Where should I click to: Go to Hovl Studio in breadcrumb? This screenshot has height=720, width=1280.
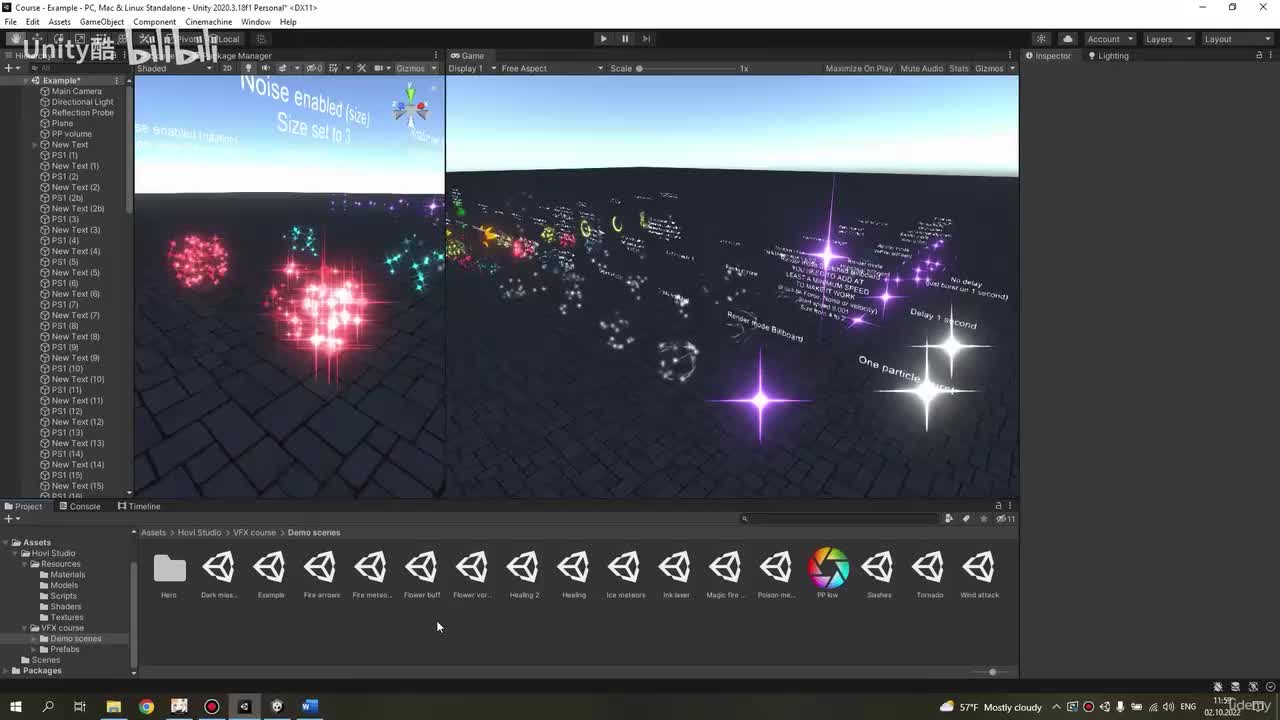pyautogui.click(x=199, y=533)
